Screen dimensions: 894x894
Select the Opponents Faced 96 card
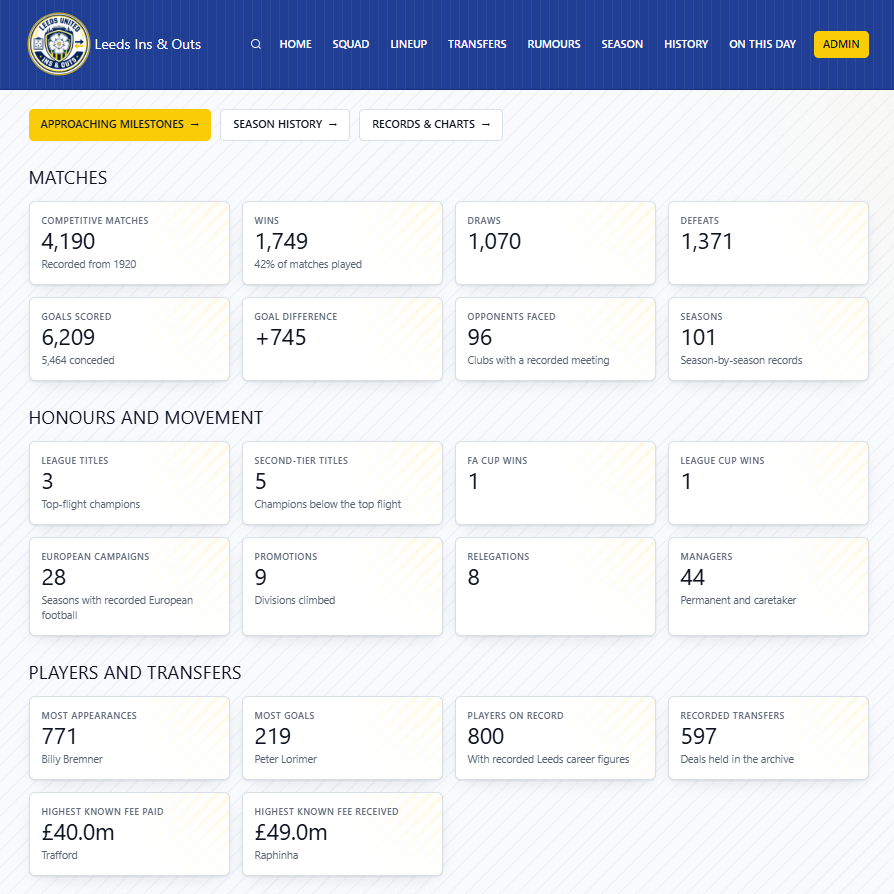(x=555, y=339)
